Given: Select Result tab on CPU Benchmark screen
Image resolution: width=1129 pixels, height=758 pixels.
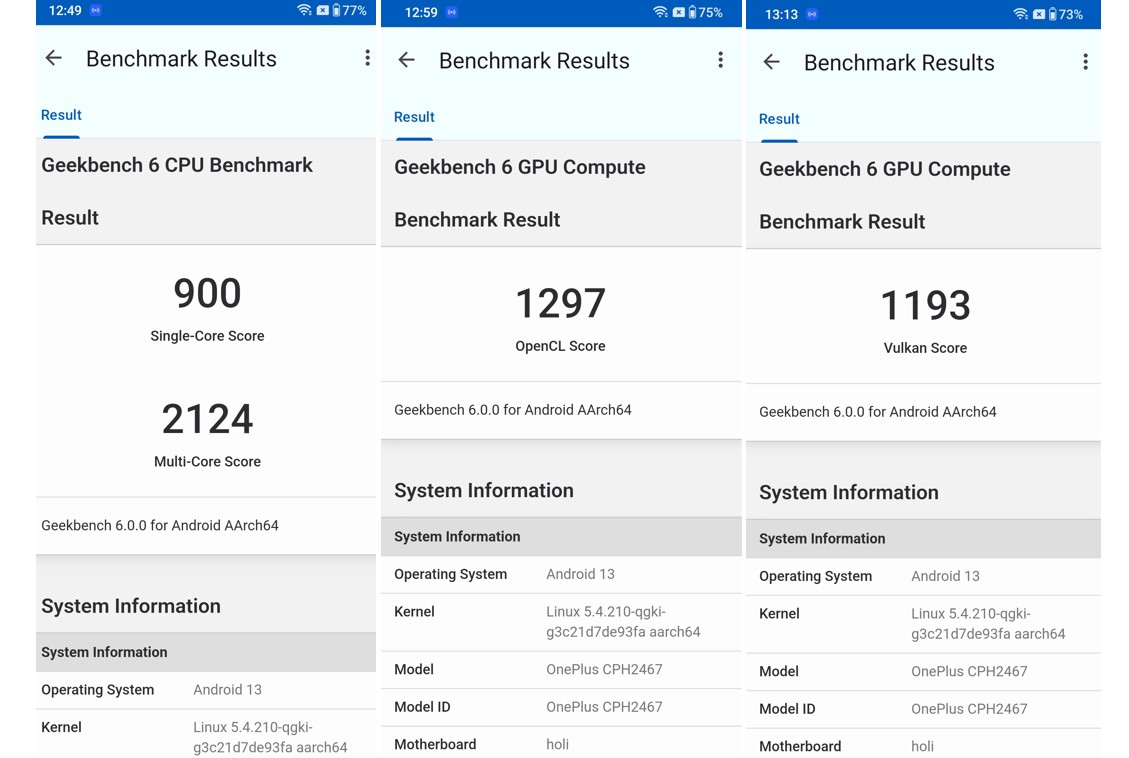Looking at the screenshot, I should click(61, 115).
